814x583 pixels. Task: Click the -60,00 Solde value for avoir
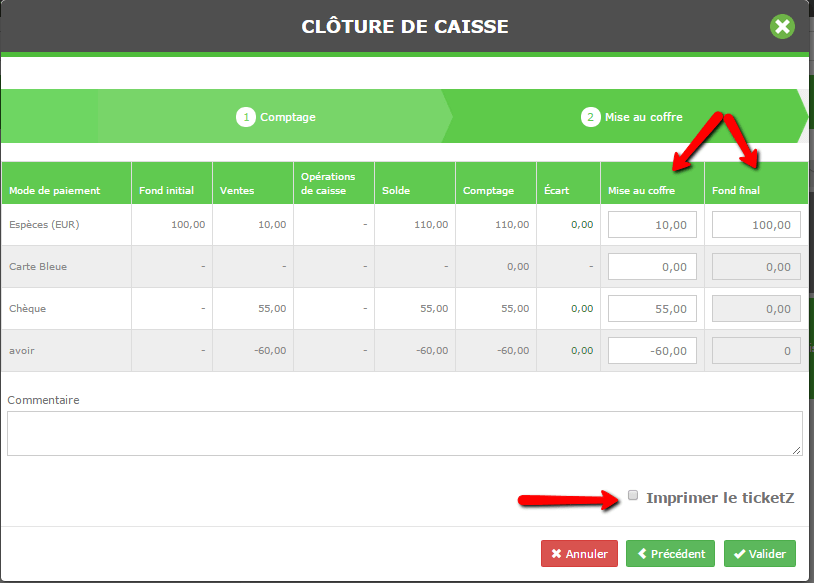(x=432, y=351)
